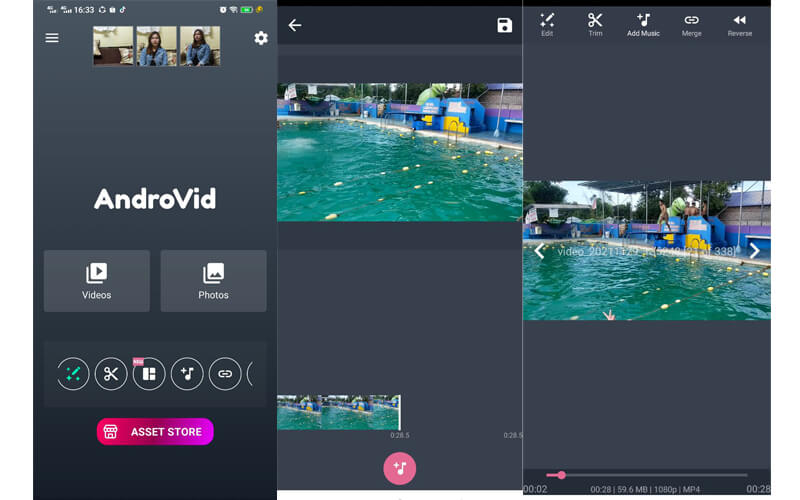
Task: Tap Reverse in the top toolbar
Action: pos(739,25)
